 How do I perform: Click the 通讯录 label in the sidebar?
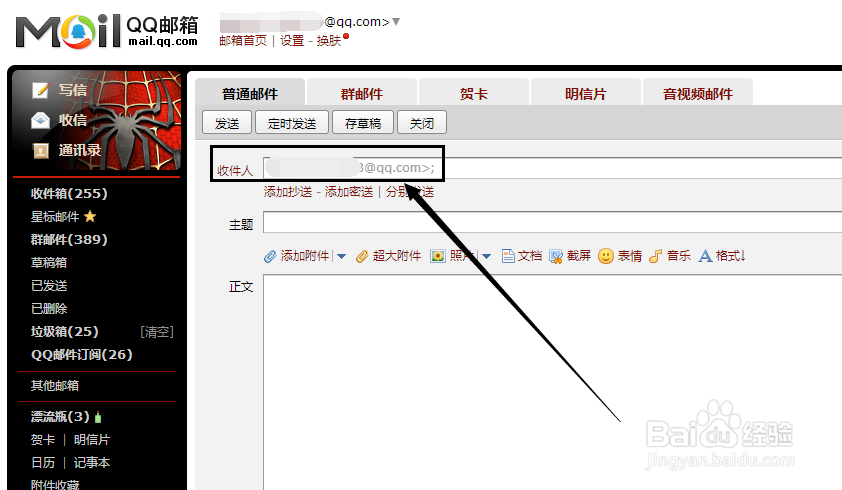(80, 150)
